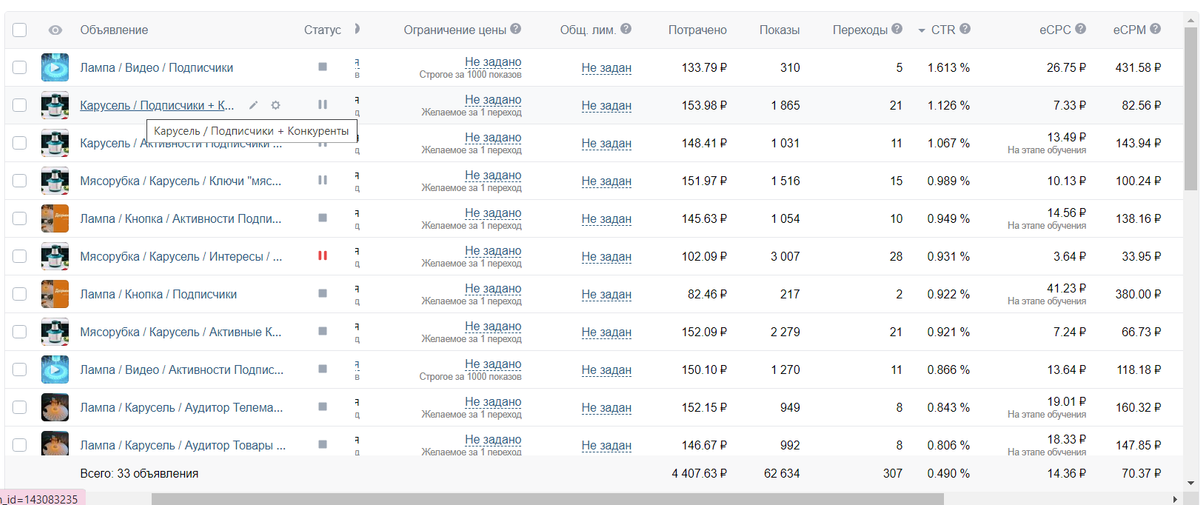1200x505 pixels.
Task: Select the checkbox for Лампа / Кнопка / Активности Подпи...
Action: tap(19, 218)
